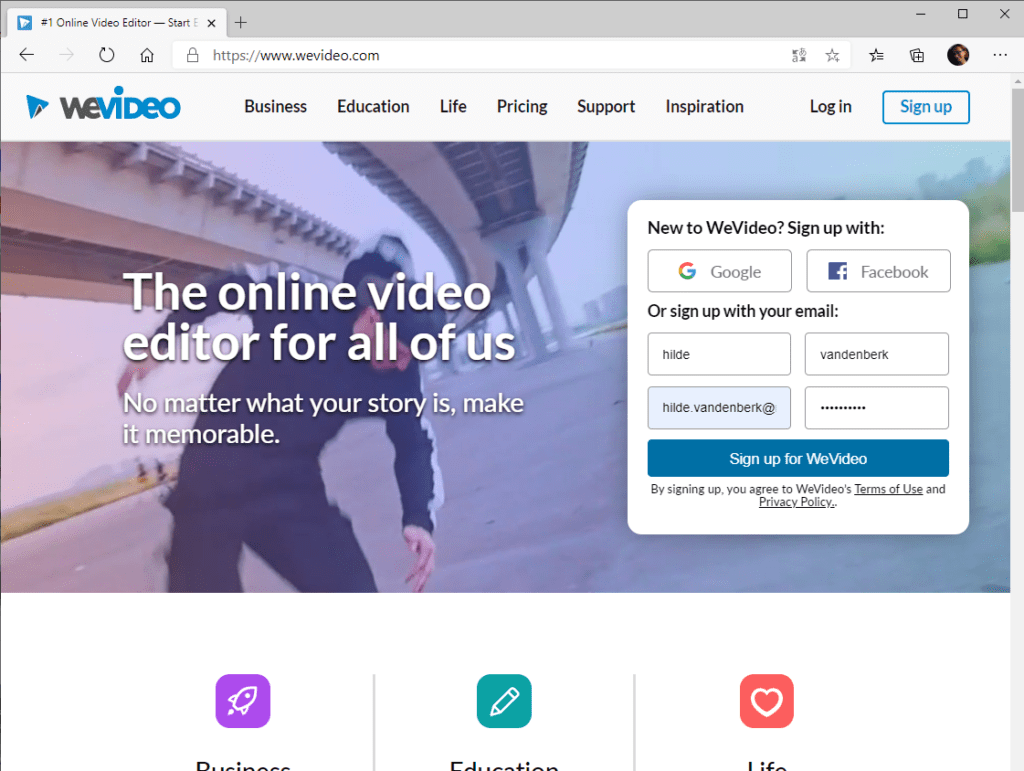Refresh the current page
The image size is (1024, 771).
tap(106, 55)
